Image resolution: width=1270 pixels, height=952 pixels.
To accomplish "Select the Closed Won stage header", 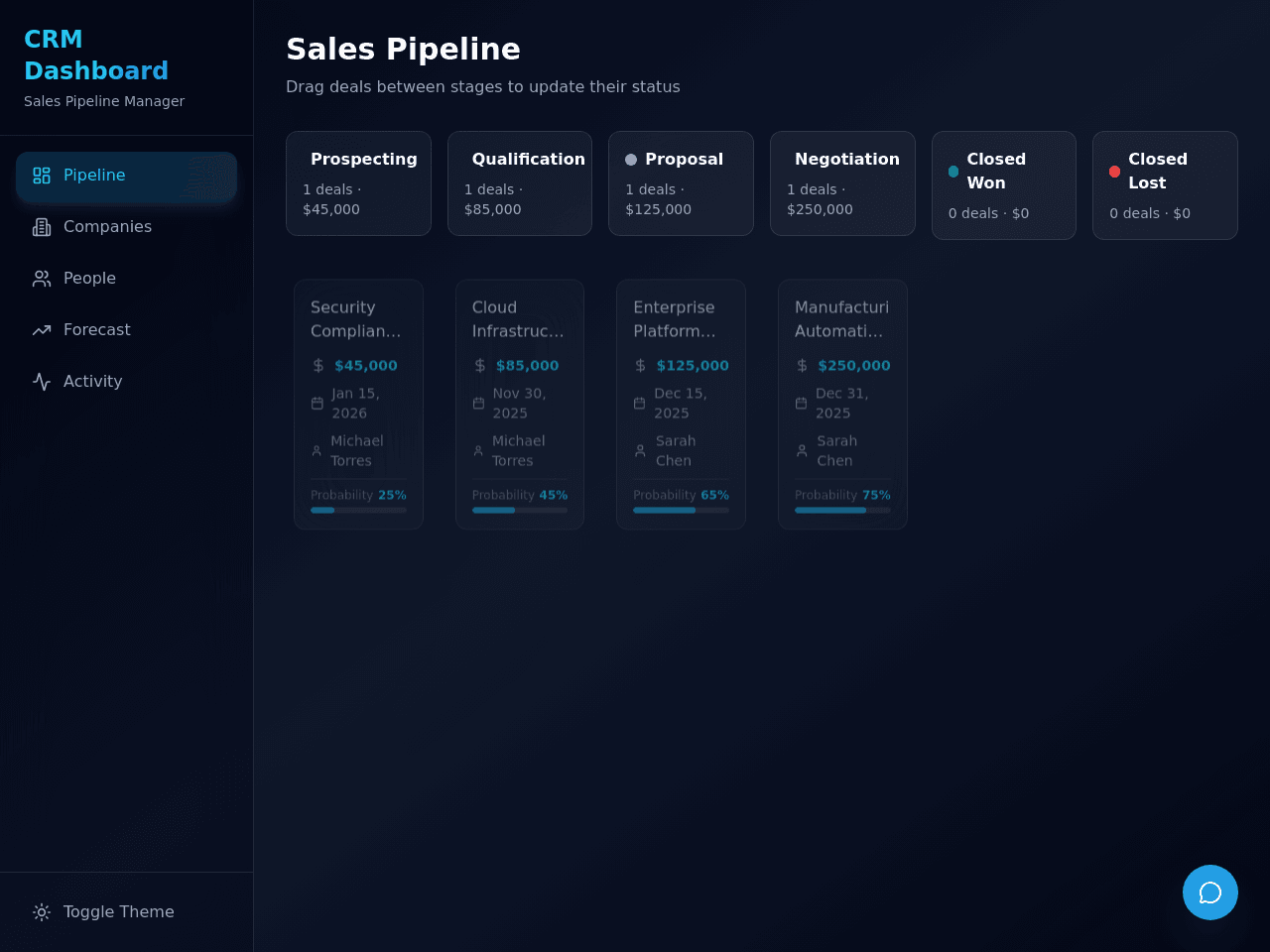I will coord(1004,185).
